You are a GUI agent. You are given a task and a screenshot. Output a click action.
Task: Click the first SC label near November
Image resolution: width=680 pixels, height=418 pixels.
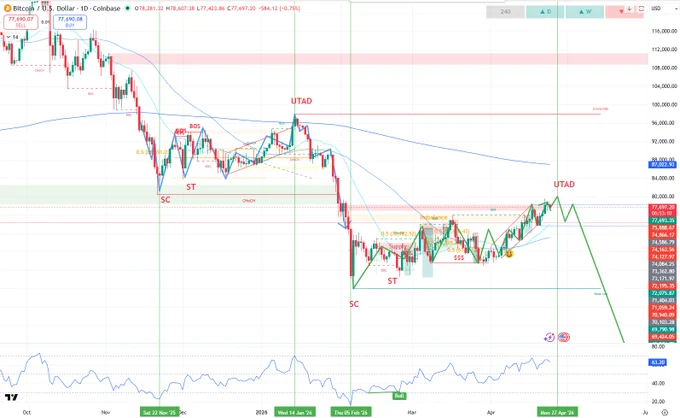(x=165, y=200)
